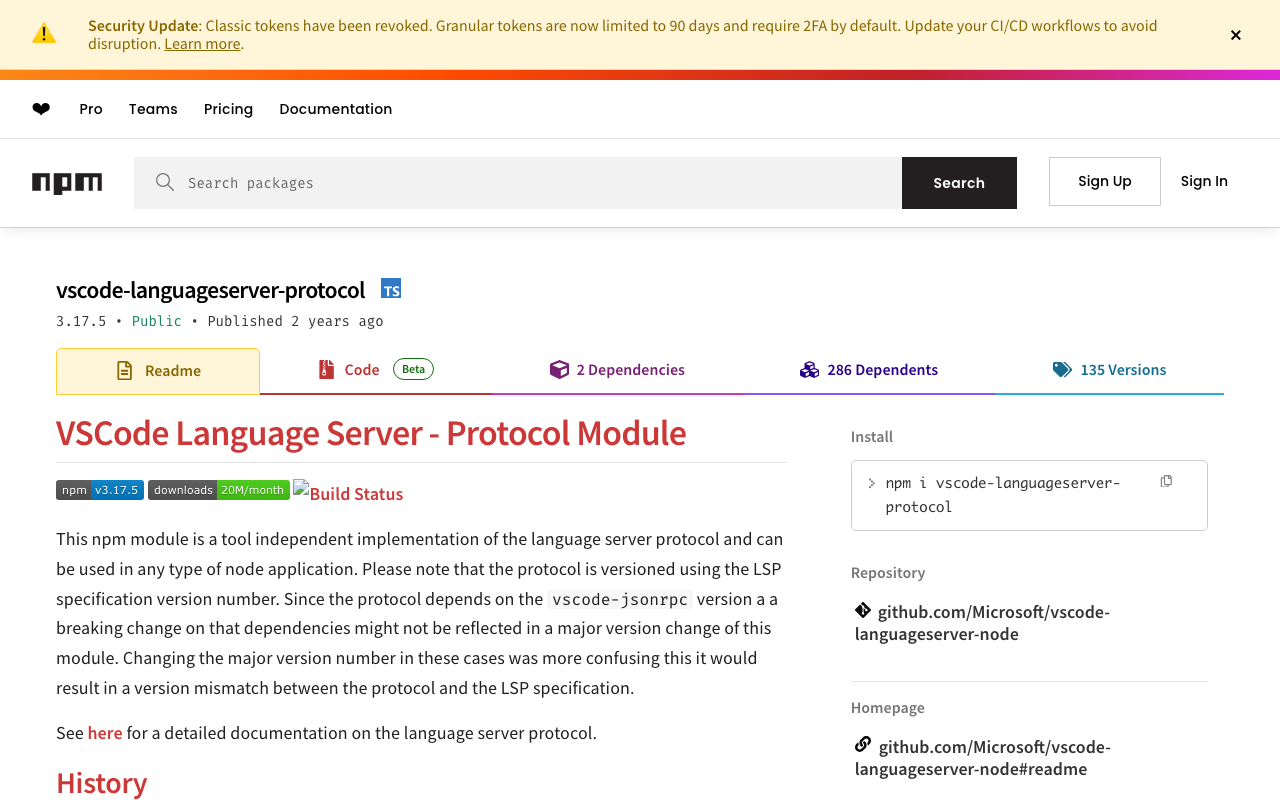Click the Build Status badge image
This screenshot has width=1280, height=800.
348,493
